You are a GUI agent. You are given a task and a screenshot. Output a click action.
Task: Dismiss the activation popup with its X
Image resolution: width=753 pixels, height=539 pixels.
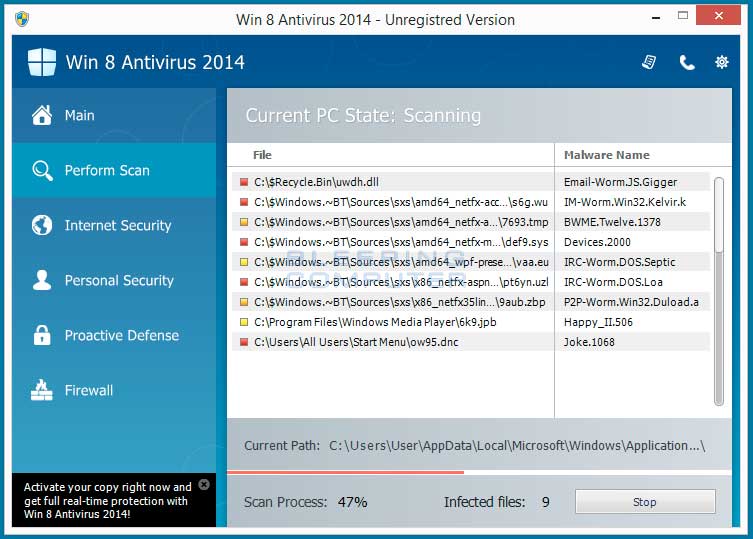[x=204, y=484]
